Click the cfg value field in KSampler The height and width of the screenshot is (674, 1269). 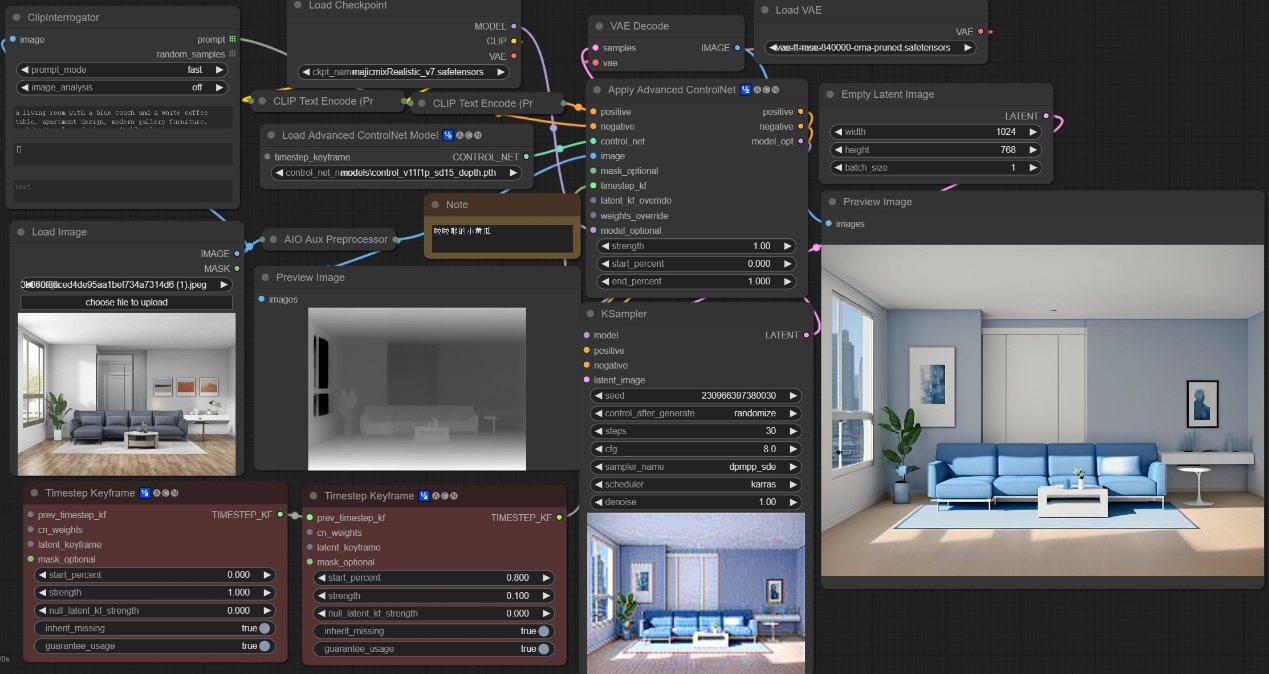point(696,449)
